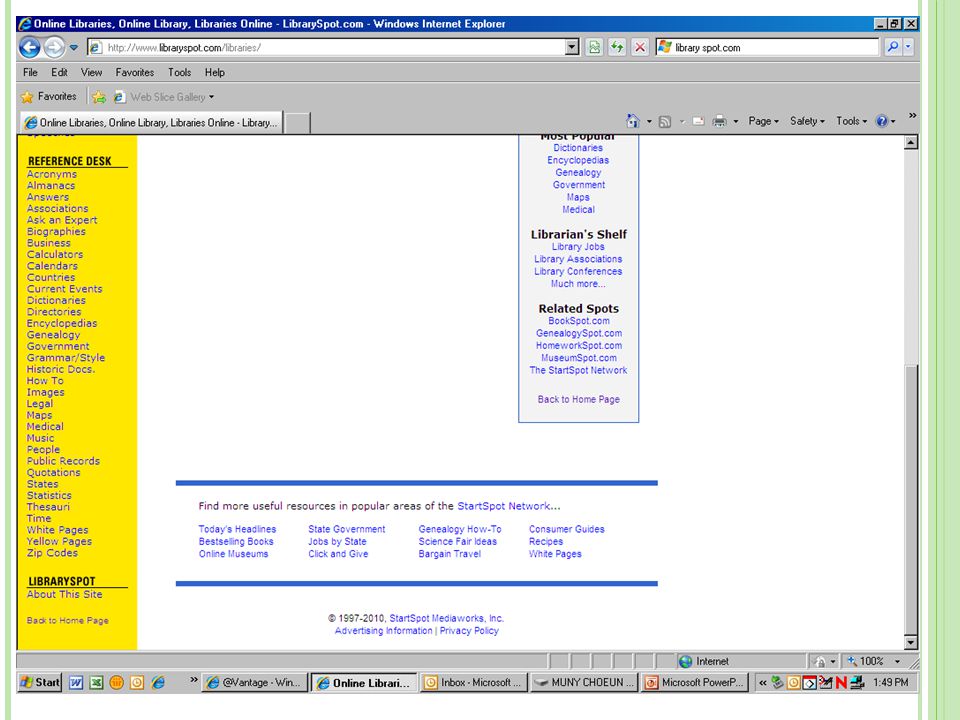This screenshot has width=960, height=720.
Task: Click the Internet zone globe icon
Action: (x=685, y=661)
